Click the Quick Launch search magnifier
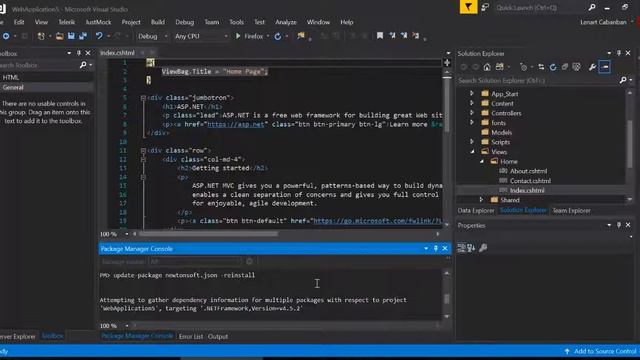 pos(592,7)
